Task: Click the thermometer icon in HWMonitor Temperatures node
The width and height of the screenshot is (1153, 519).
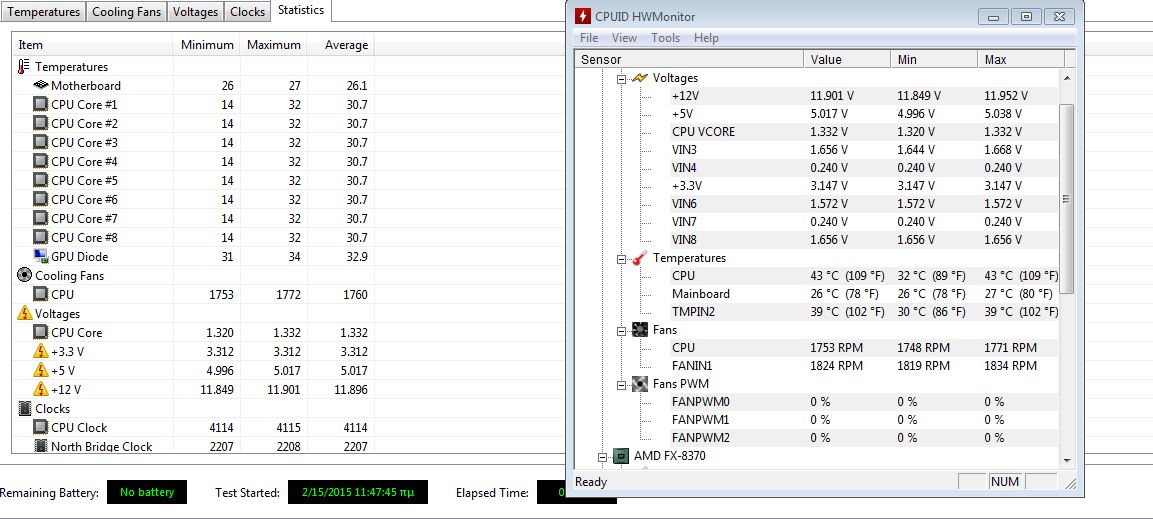Action: (640, 258)
